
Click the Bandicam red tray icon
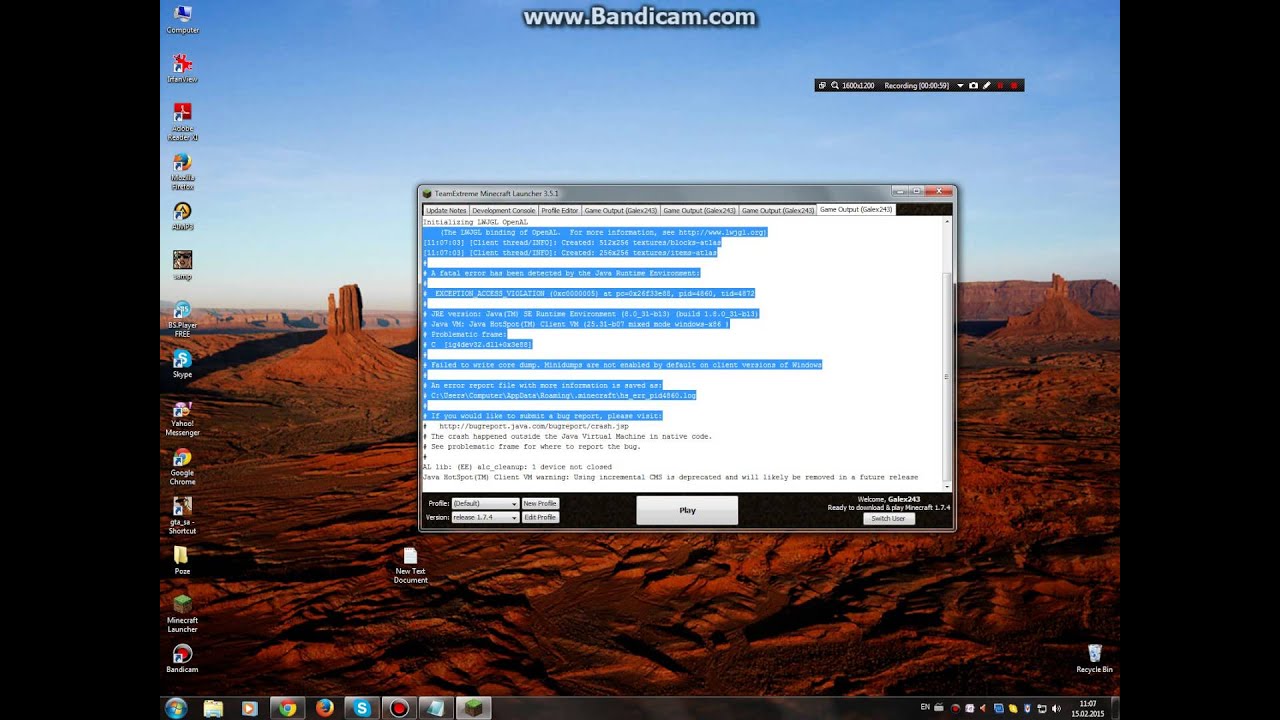pos(955,708)
